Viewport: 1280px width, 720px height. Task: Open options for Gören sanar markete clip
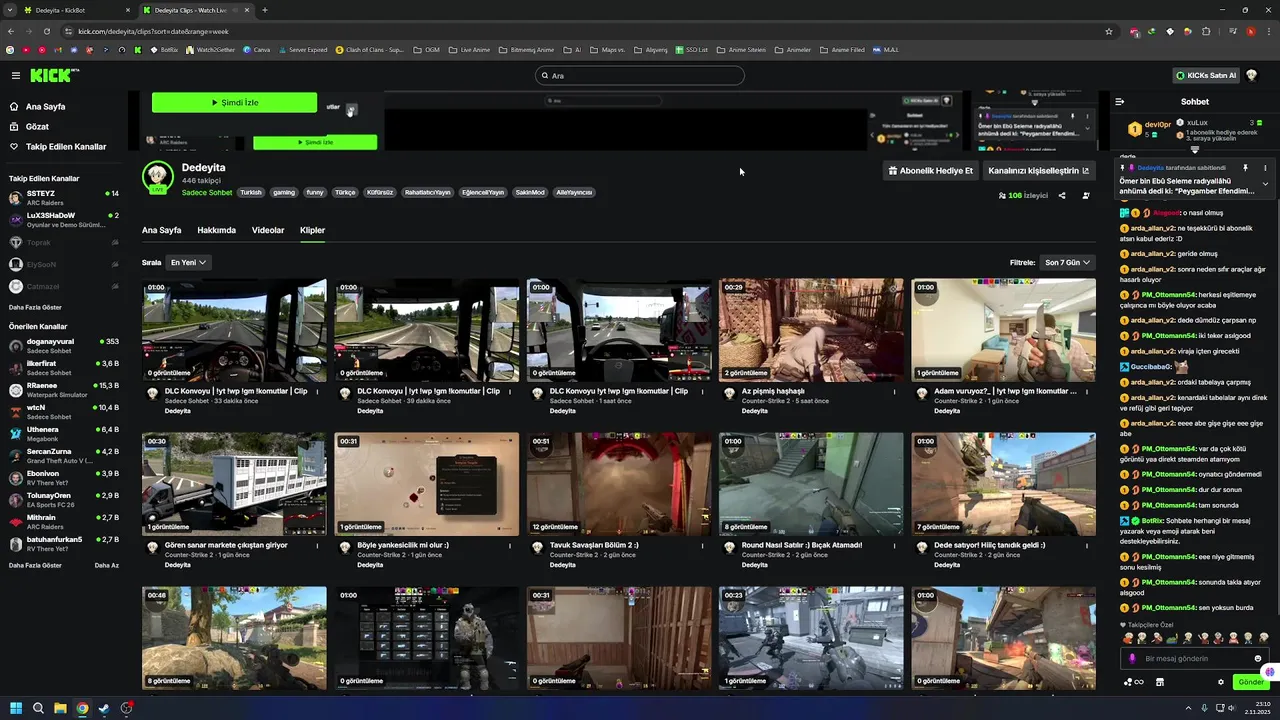(x=318, y=546)
